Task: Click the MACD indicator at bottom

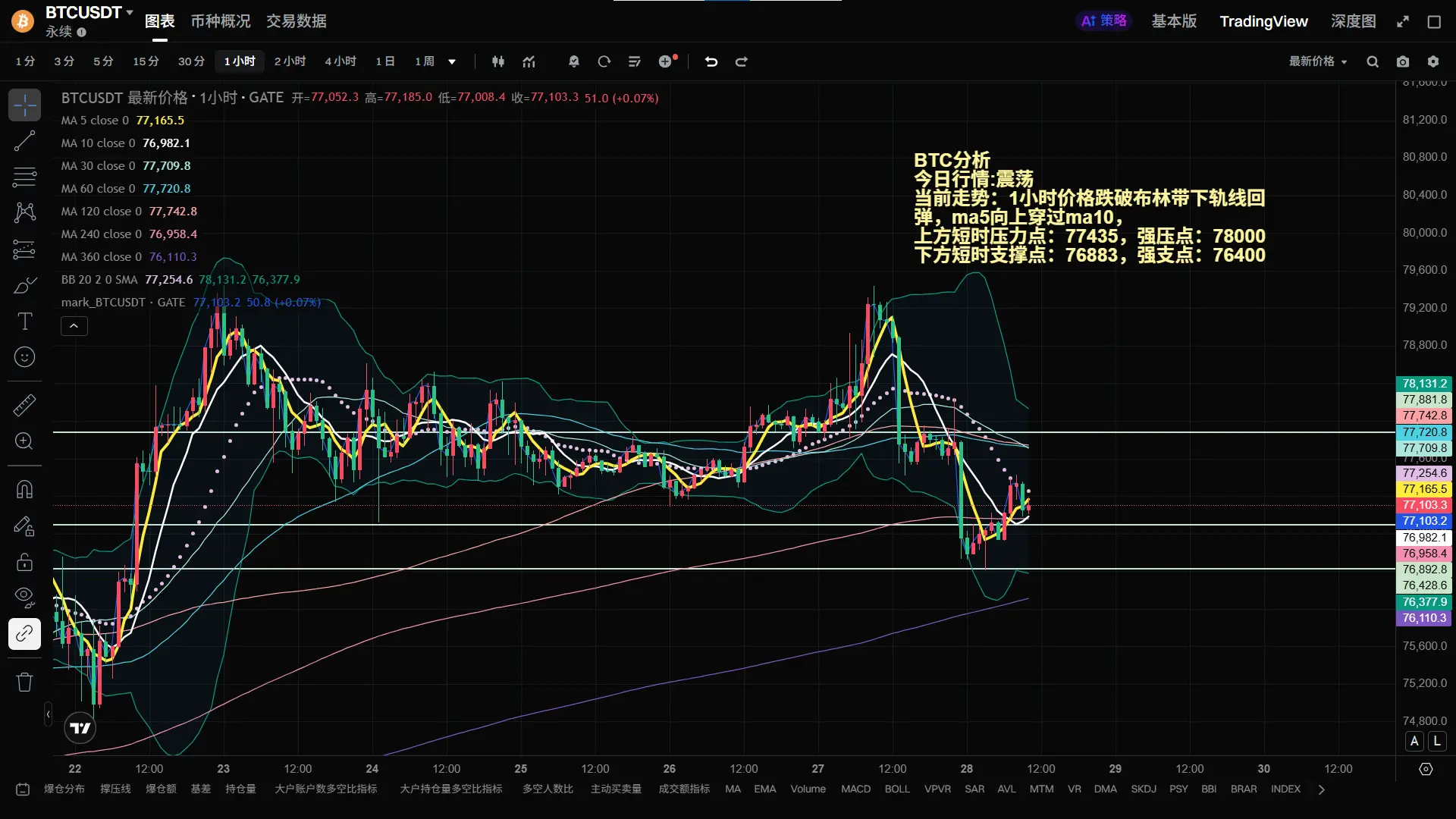Action: coord(855,789)
